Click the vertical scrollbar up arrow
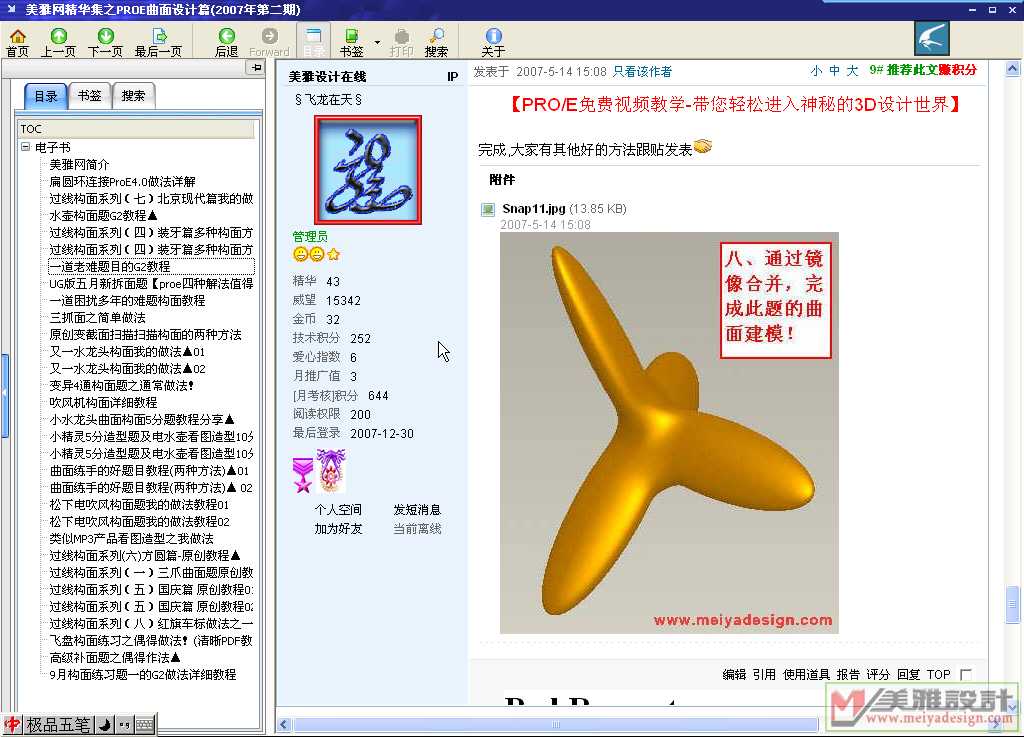Viewport: 1024px width, 737px height. 1012,68
